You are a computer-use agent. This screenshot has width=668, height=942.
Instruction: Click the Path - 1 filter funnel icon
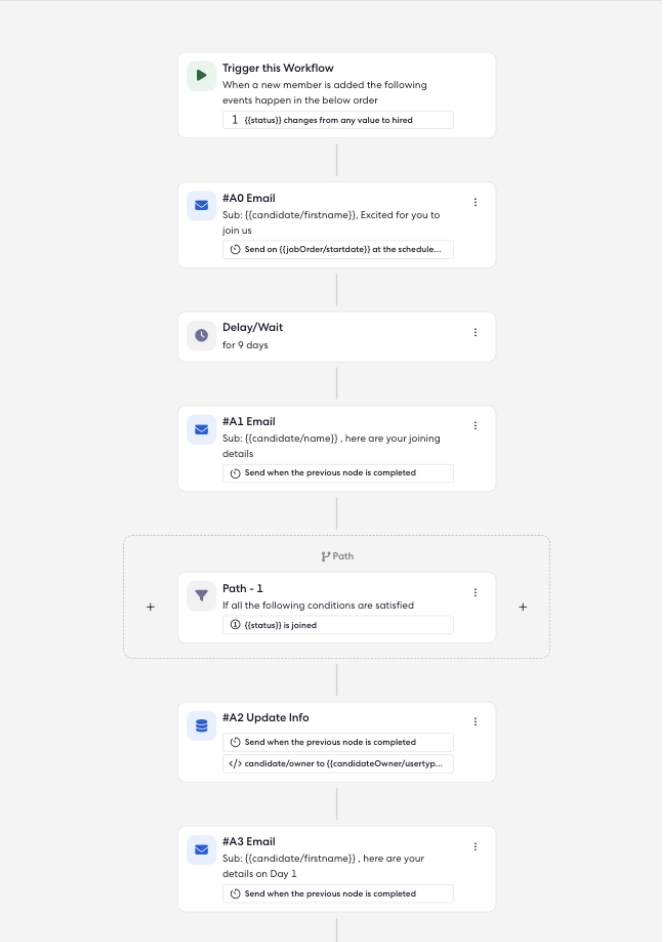point(201,595)
